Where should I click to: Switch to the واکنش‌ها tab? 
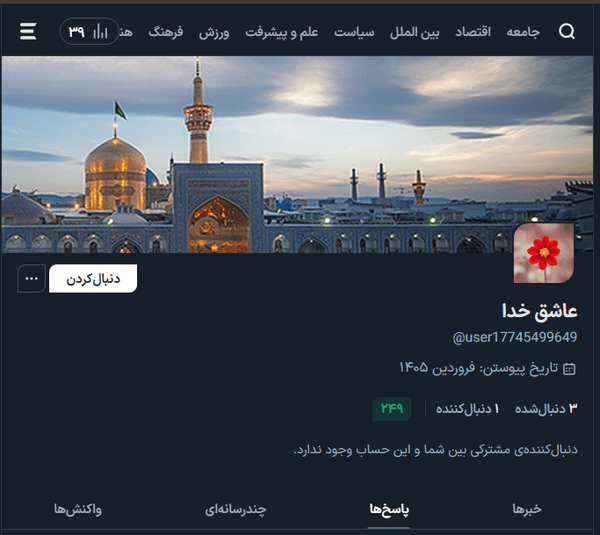click(x=78, y=509)
